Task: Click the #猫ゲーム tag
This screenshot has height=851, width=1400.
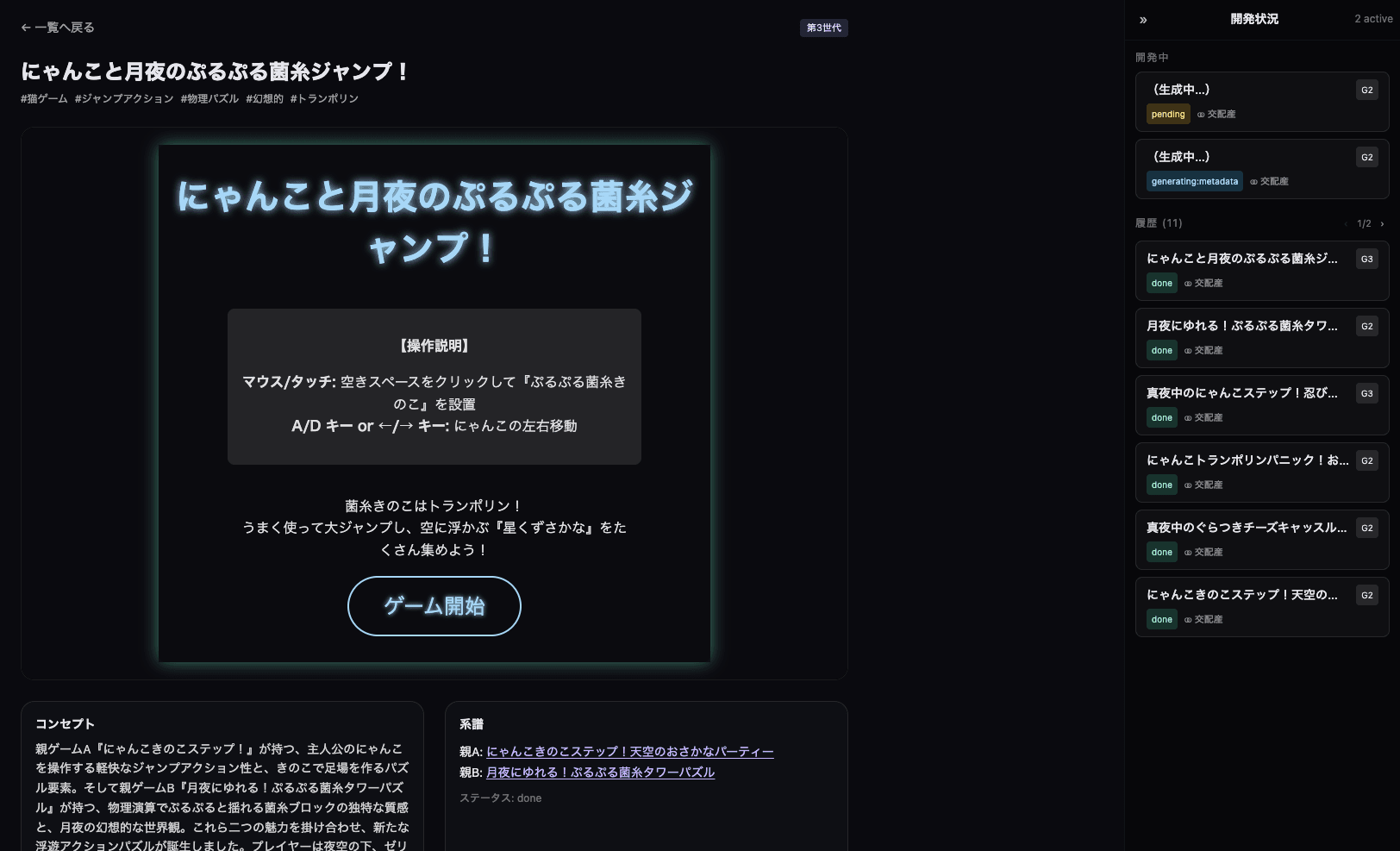Action: coord(44,99)
